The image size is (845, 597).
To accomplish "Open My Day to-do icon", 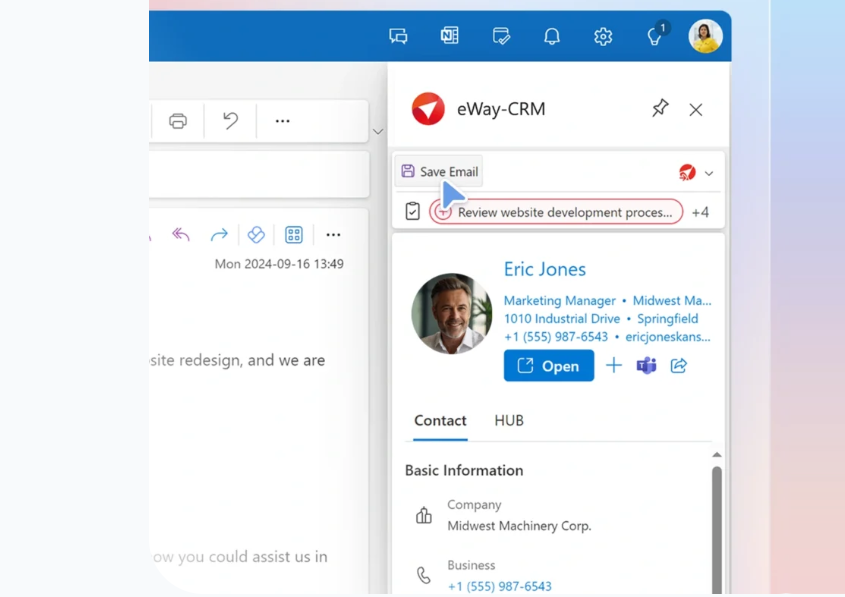I will tap(501, 36).
